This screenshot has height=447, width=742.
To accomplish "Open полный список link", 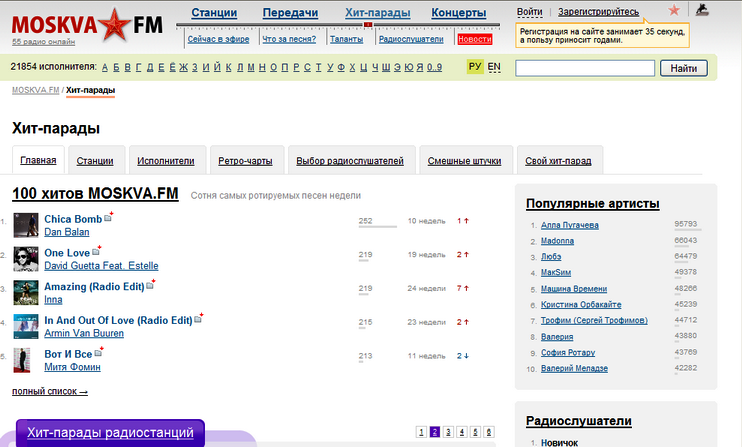I will click(50, 391).
